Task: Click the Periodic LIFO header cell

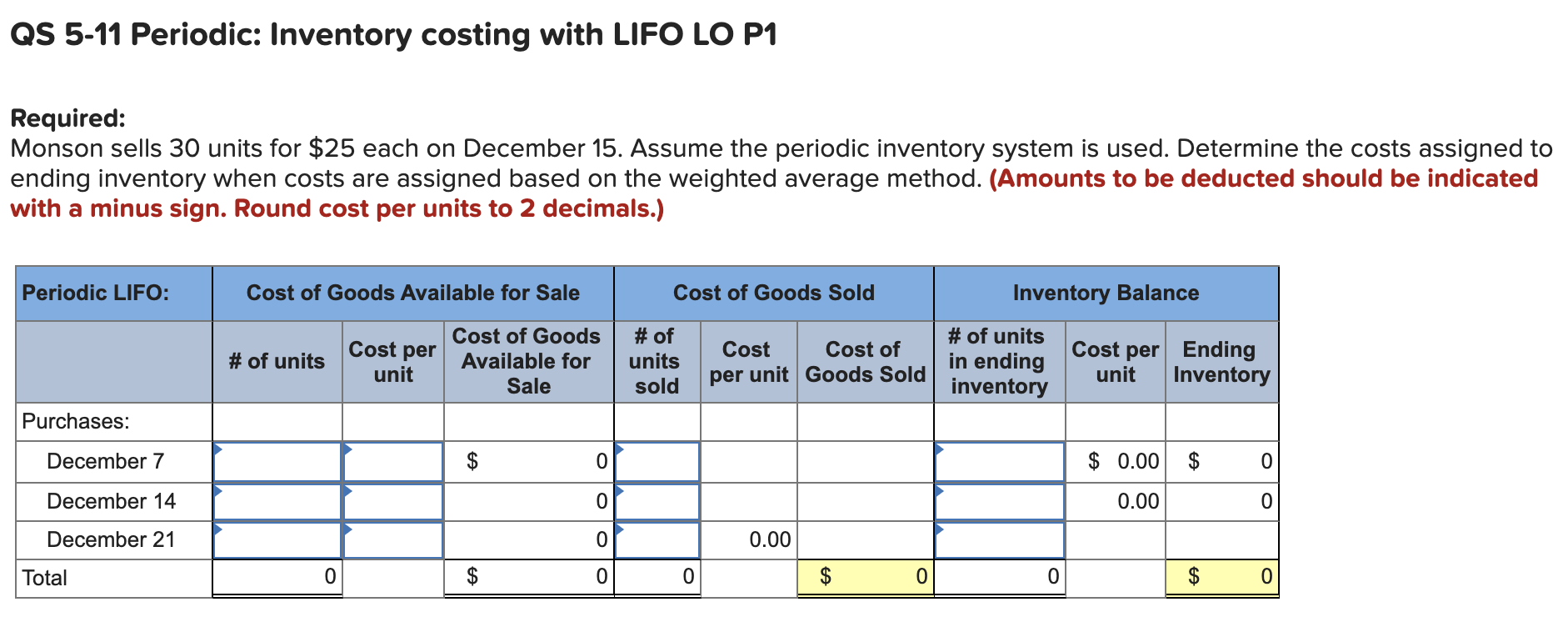Action: 96,293
